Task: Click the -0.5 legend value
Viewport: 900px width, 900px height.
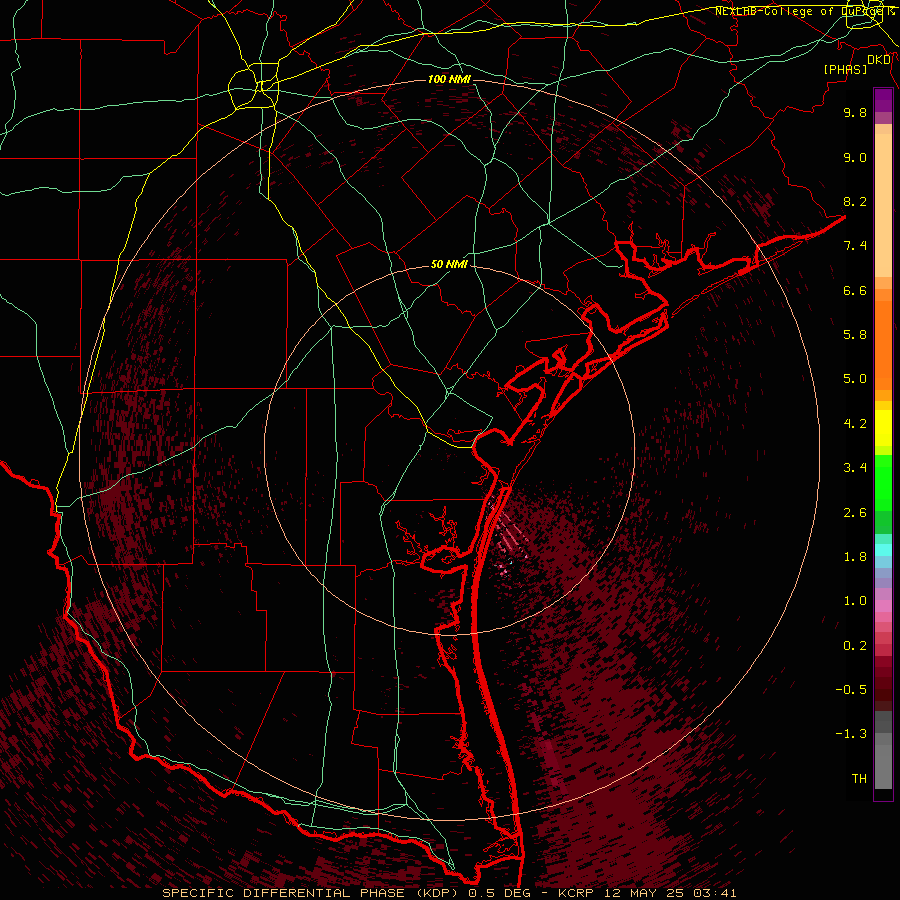Action: coord(851,690)
